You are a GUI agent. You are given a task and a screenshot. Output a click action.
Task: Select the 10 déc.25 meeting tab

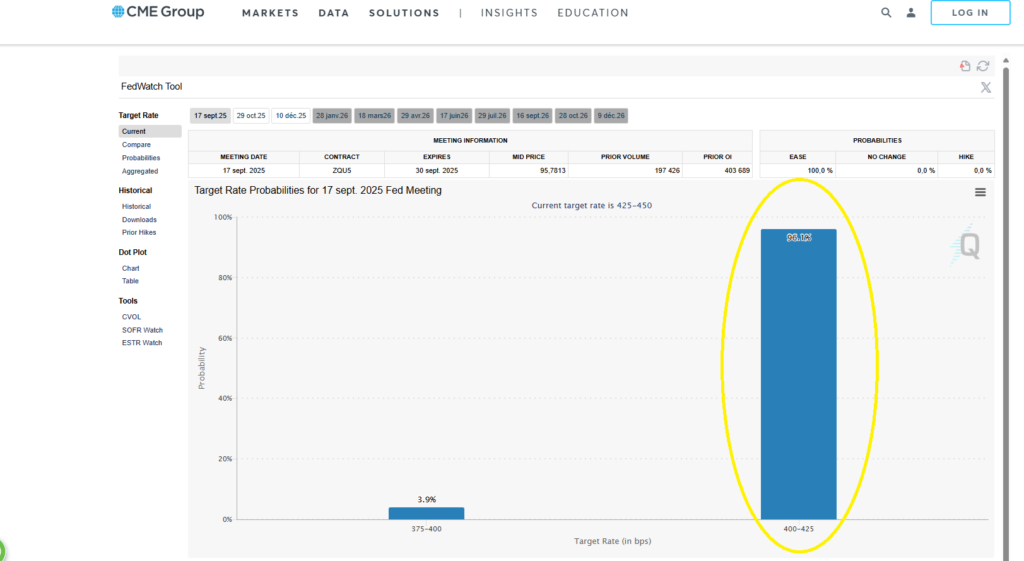[291, 116]
